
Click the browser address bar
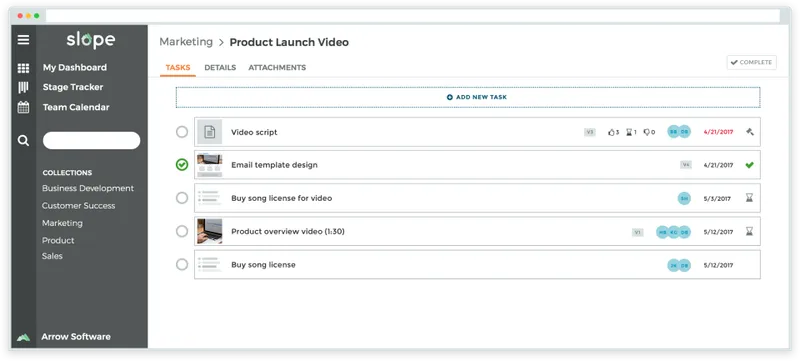pos(413,16)
